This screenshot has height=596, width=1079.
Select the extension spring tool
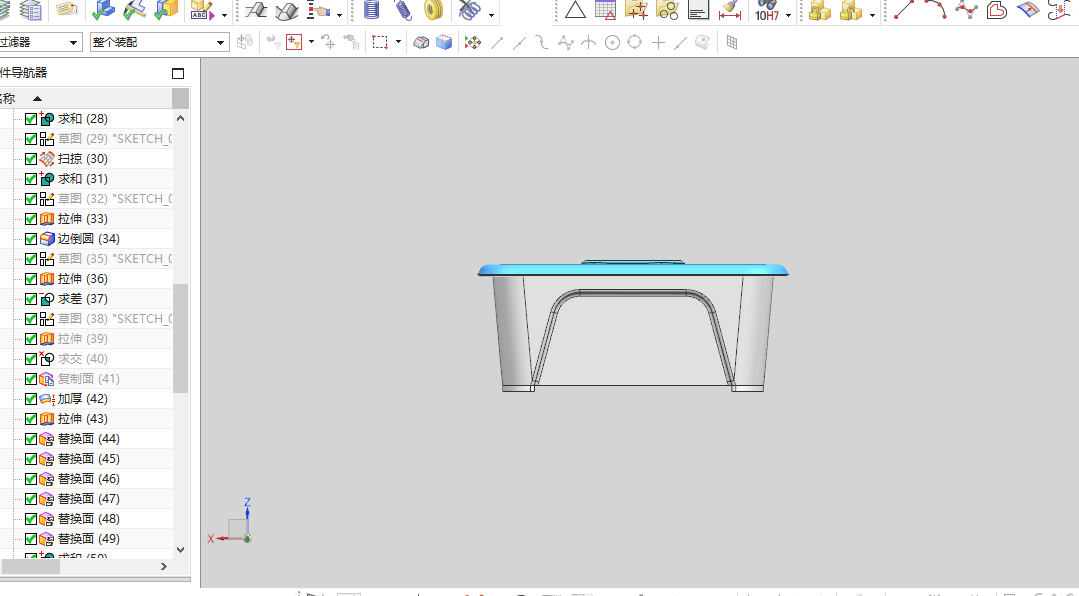click(403, 10)
